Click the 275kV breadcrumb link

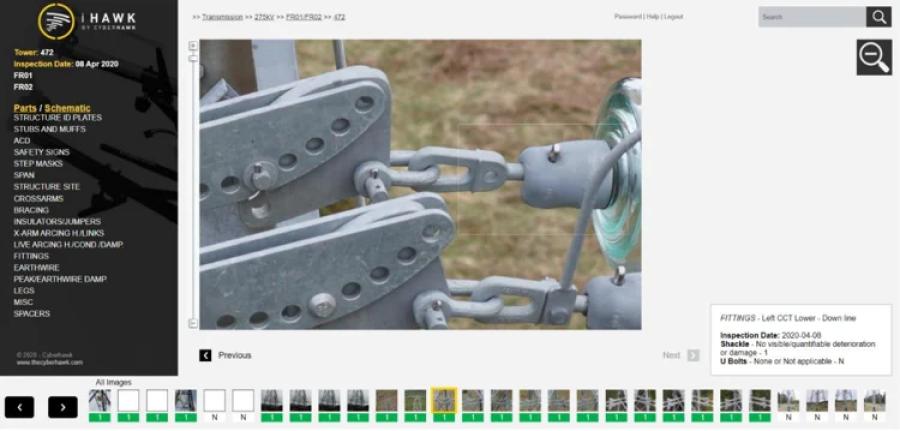click(265, 17)
